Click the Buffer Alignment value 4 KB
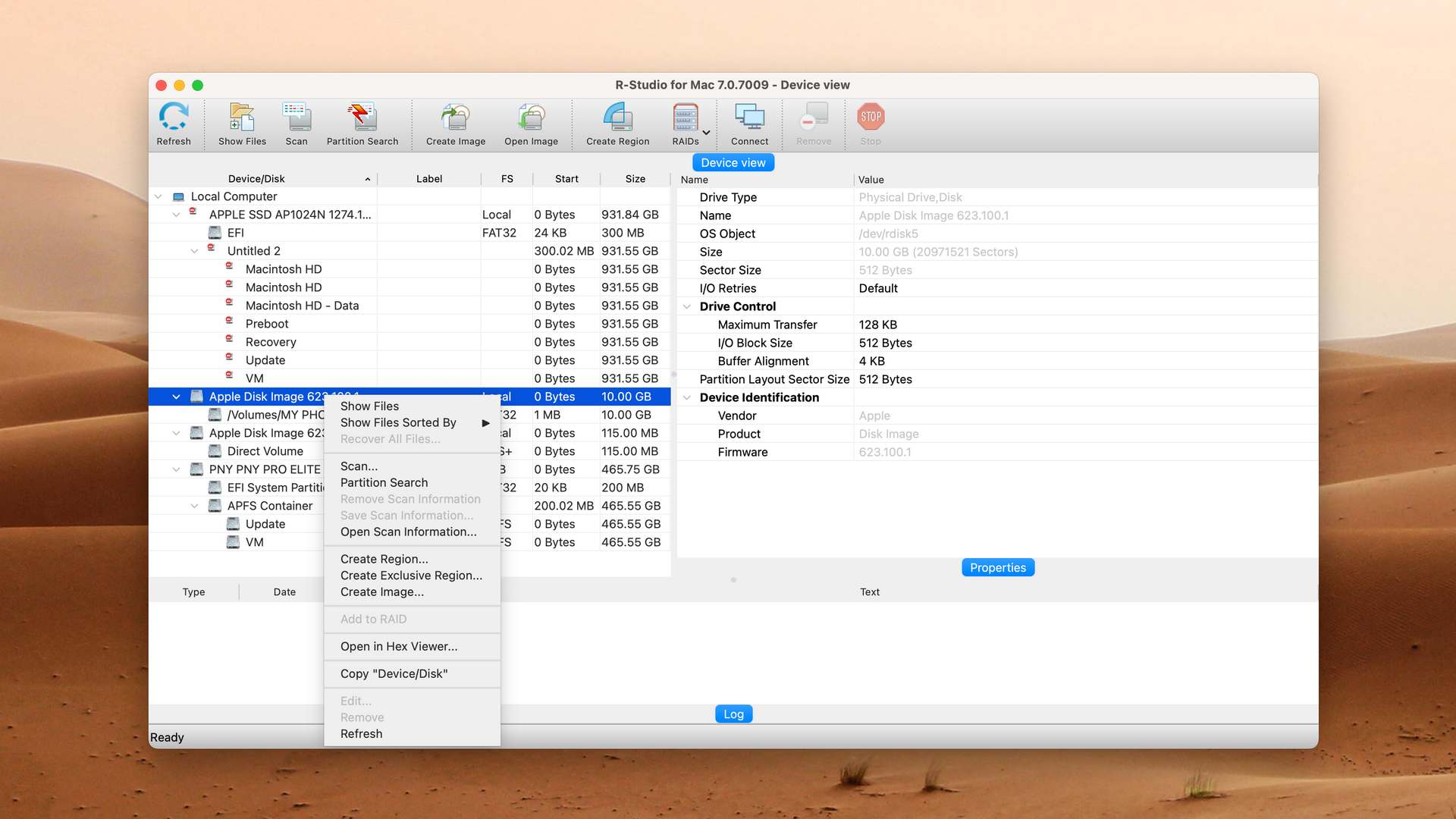Screen dimensions: 1456x819 point(871,361)
